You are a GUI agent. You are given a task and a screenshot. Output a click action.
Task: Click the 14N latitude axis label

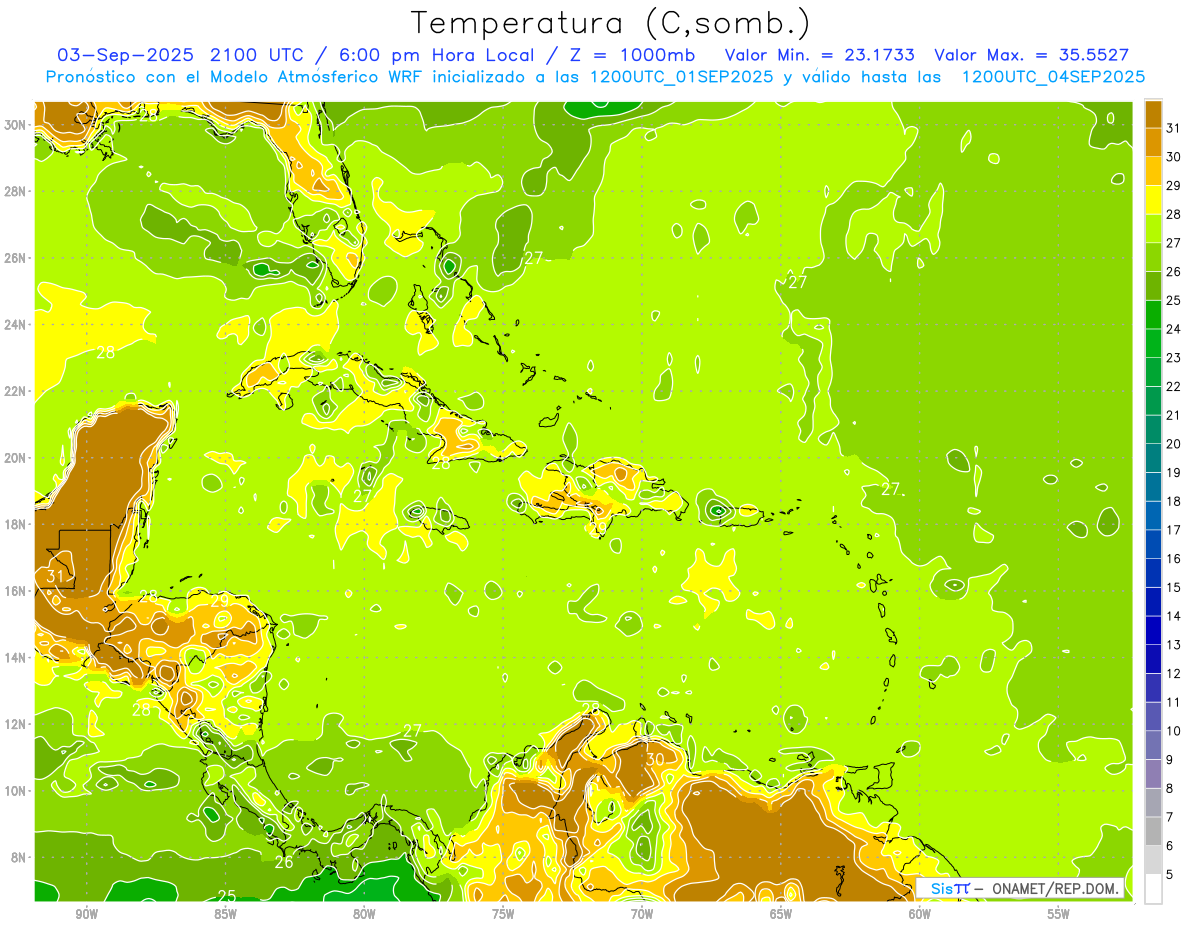[15, 657]
